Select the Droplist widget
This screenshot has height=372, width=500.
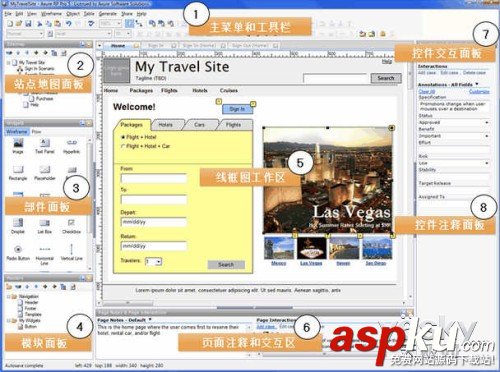18,226
